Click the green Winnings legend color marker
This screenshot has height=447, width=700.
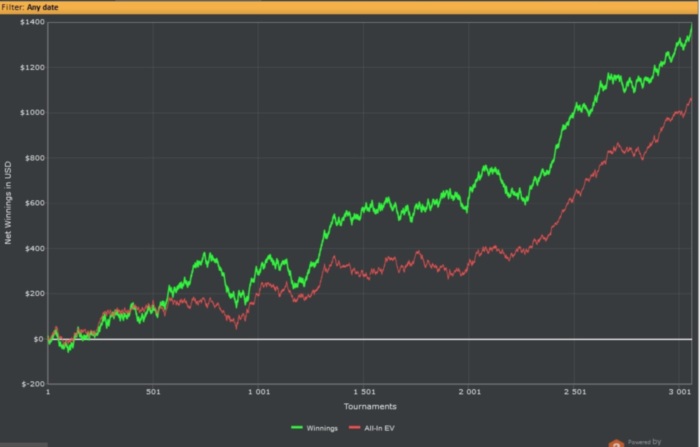pos(297,427)
